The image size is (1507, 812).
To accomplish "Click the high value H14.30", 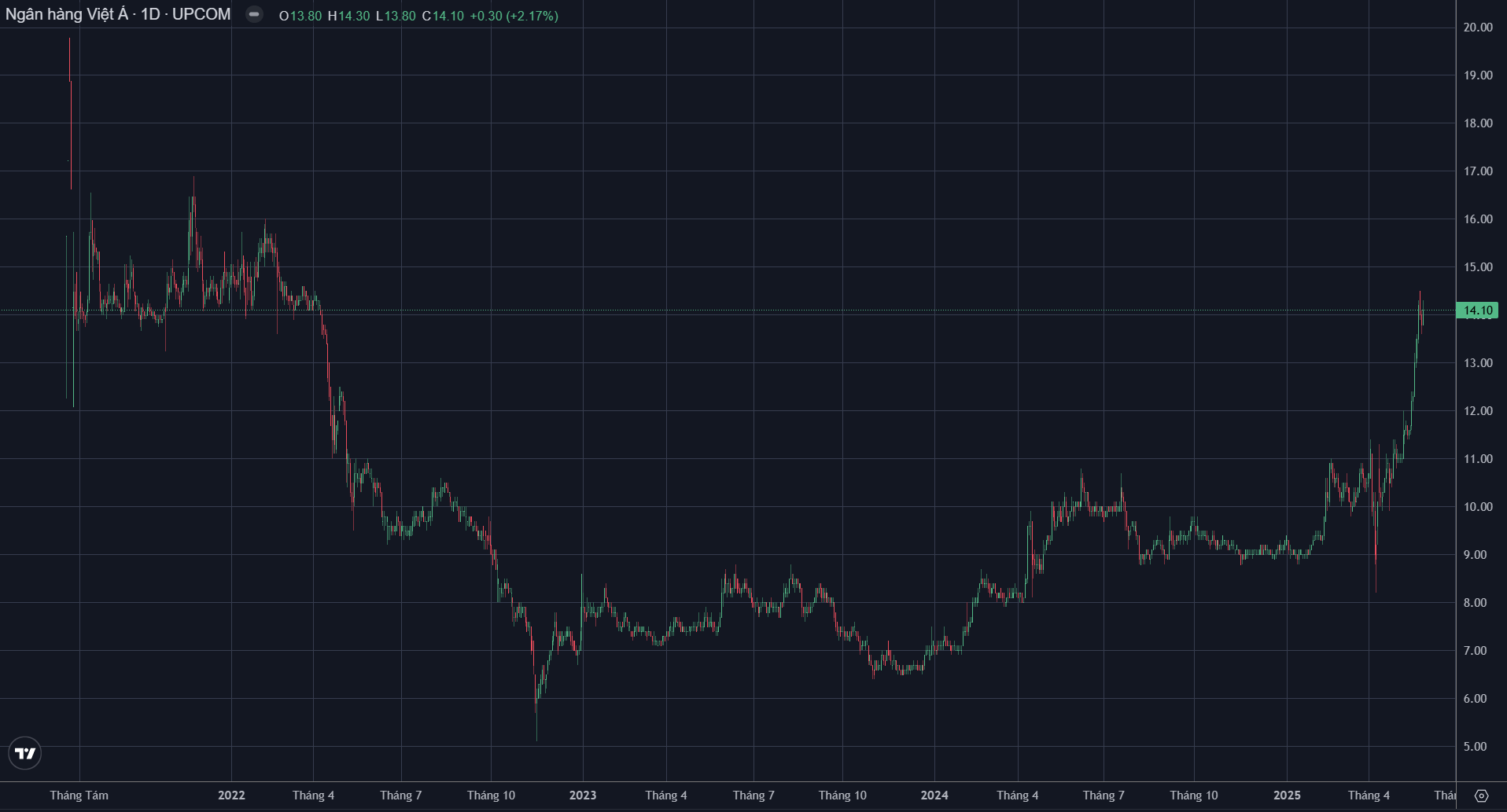I will click(348, 16).
